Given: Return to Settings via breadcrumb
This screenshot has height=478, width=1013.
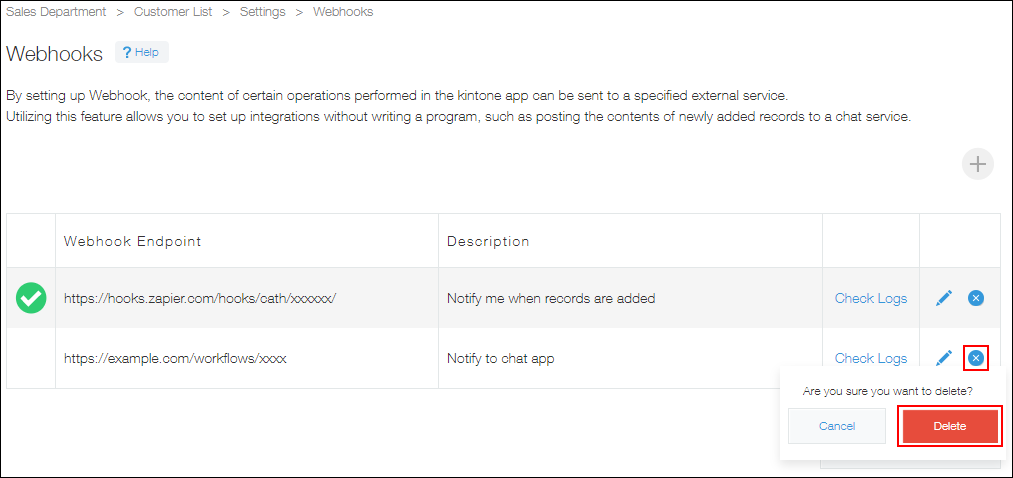Looking at the screenshot, I should pos(262,12).
